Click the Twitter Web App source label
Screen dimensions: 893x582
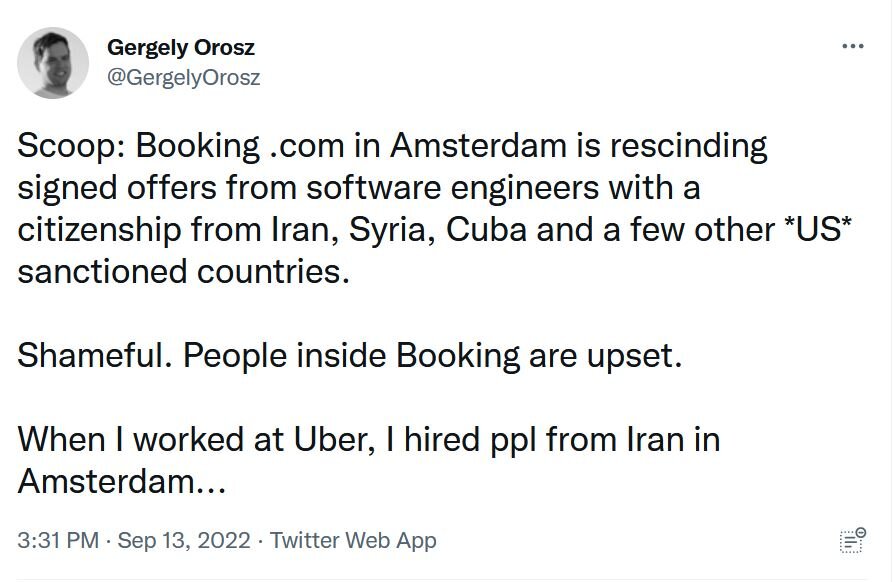[x=353, y=541]
